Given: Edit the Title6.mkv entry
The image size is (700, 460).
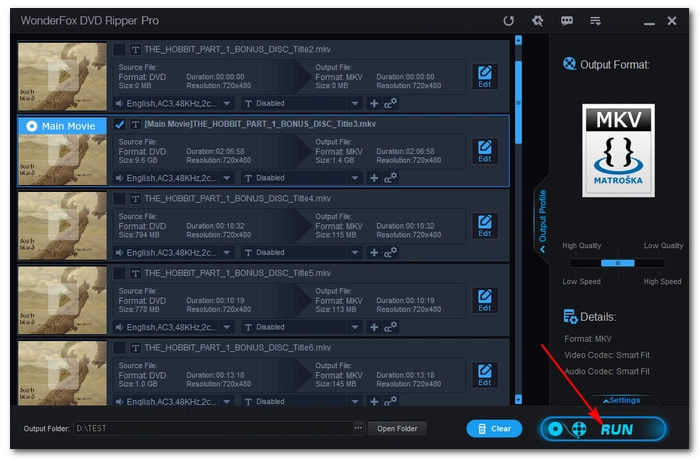Looking at the screenshot, I should point(484,375).
